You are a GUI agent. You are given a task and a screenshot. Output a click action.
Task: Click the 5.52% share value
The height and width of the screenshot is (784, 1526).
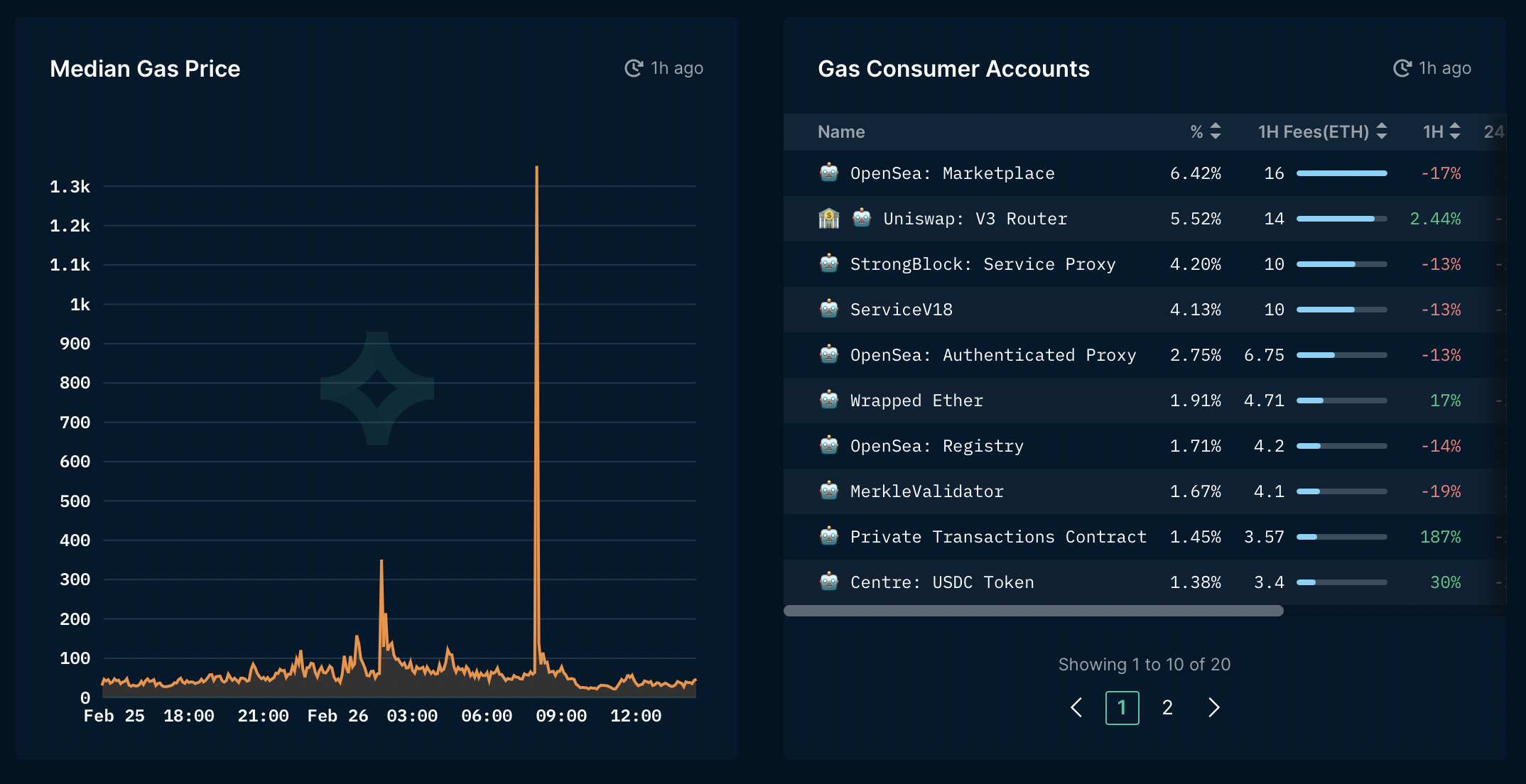pyautogui.click(x=1196, y=219)
